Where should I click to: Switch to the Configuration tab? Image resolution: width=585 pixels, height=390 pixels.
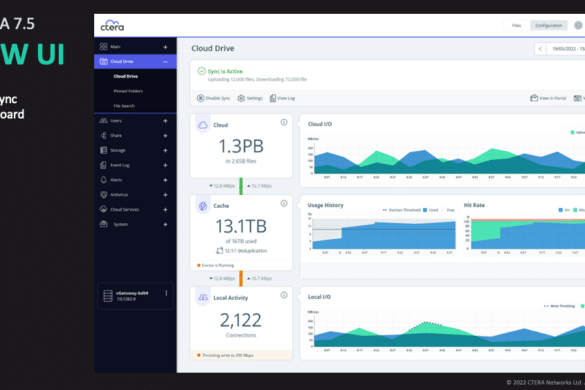pos(548,25)
